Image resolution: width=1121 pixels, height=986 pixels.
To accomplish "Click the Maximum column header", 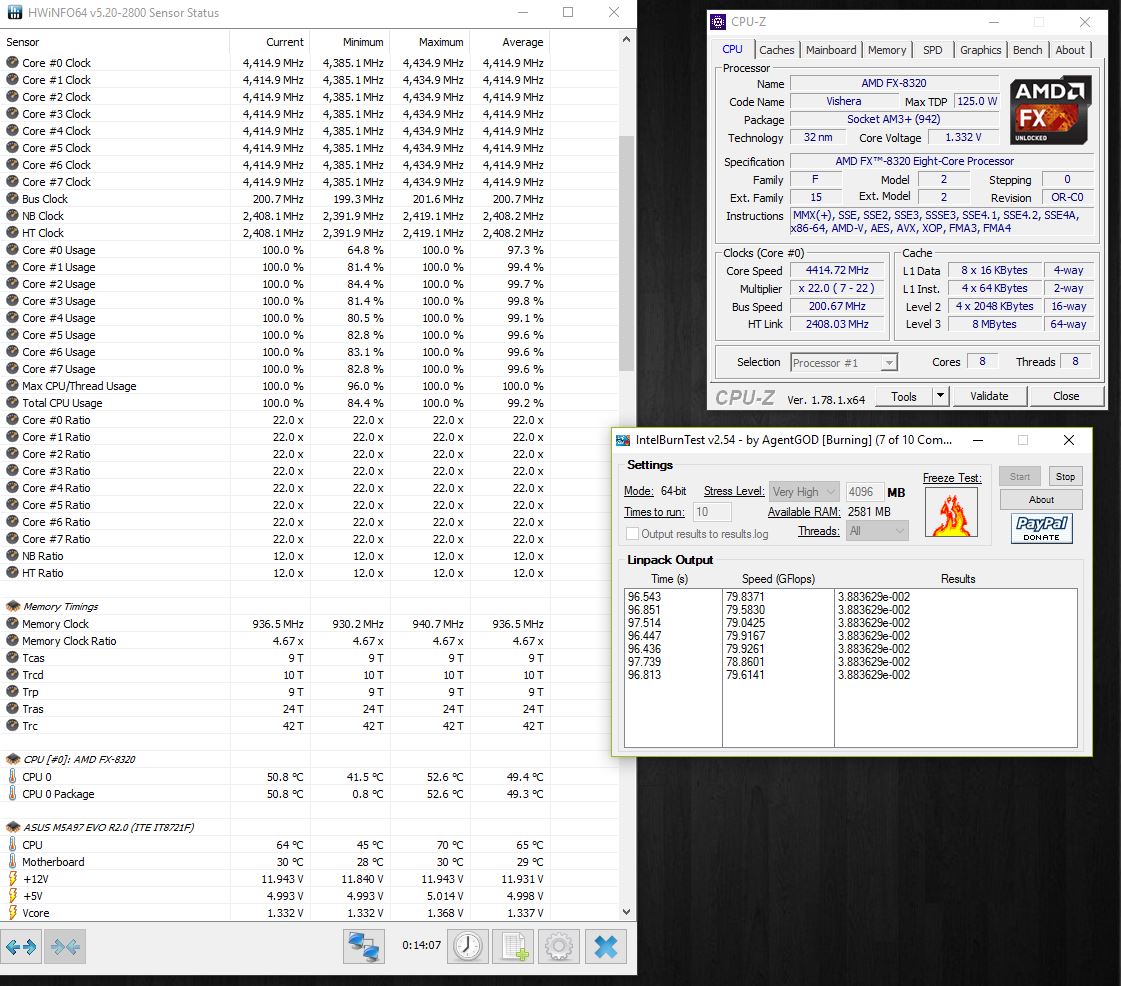I will [x=430, y=42].
